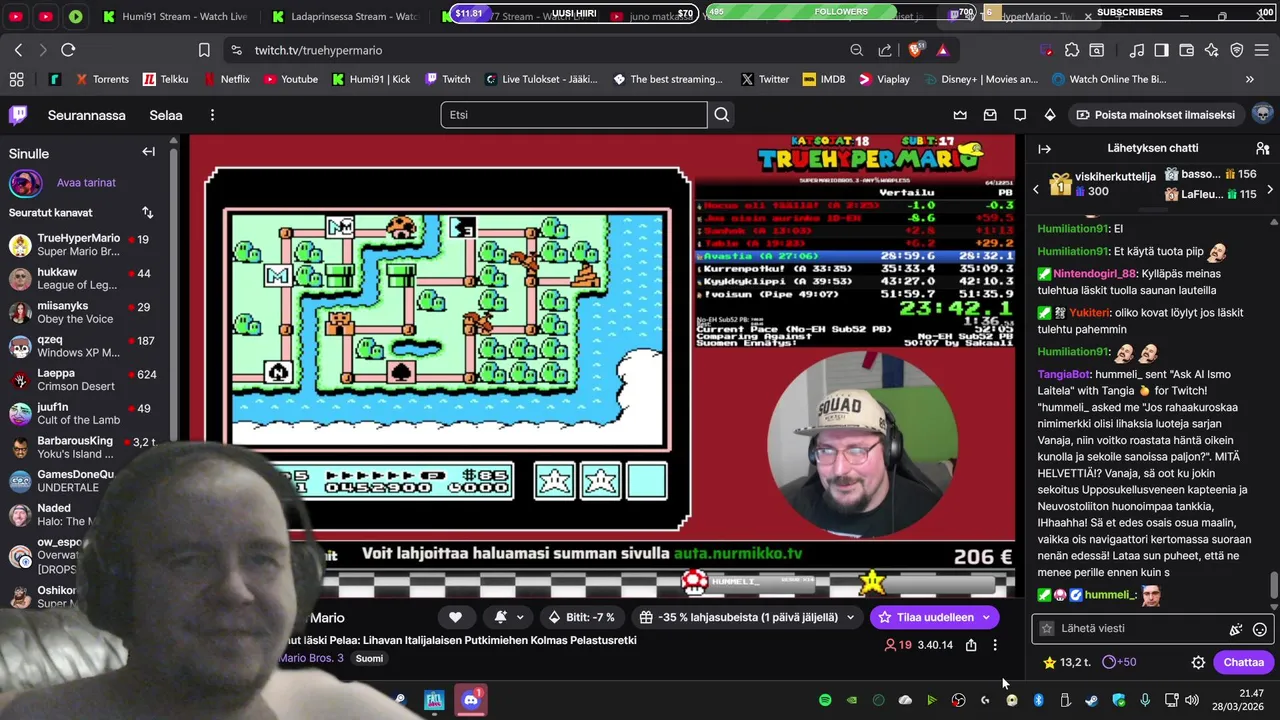Show next gifter leaderboard arrow
Viewport: 1280px width, 720px height.
tap(1270, 189)
